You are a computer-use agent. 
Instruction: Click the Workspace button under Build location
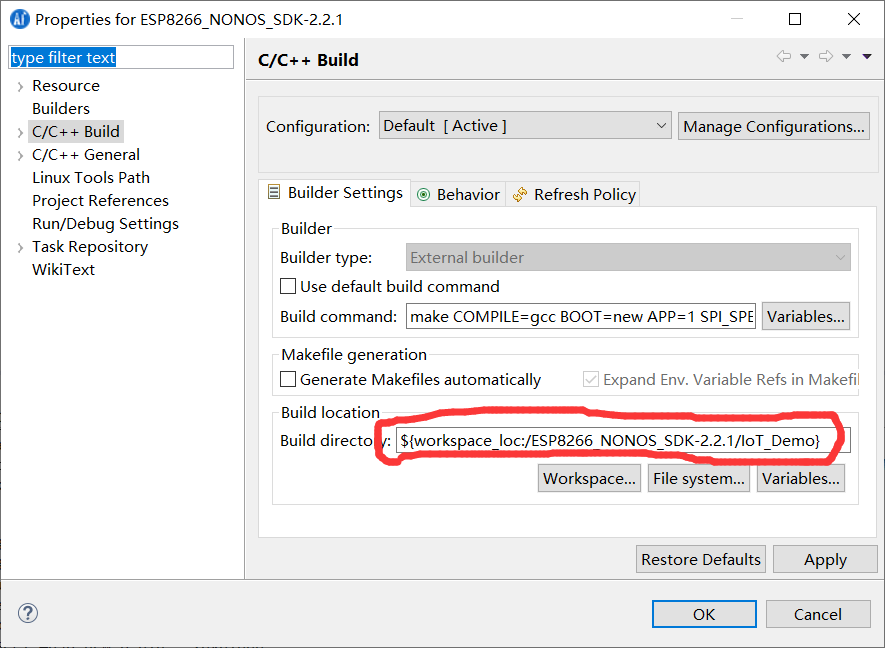pyautogui.click(x=589, y=478)
